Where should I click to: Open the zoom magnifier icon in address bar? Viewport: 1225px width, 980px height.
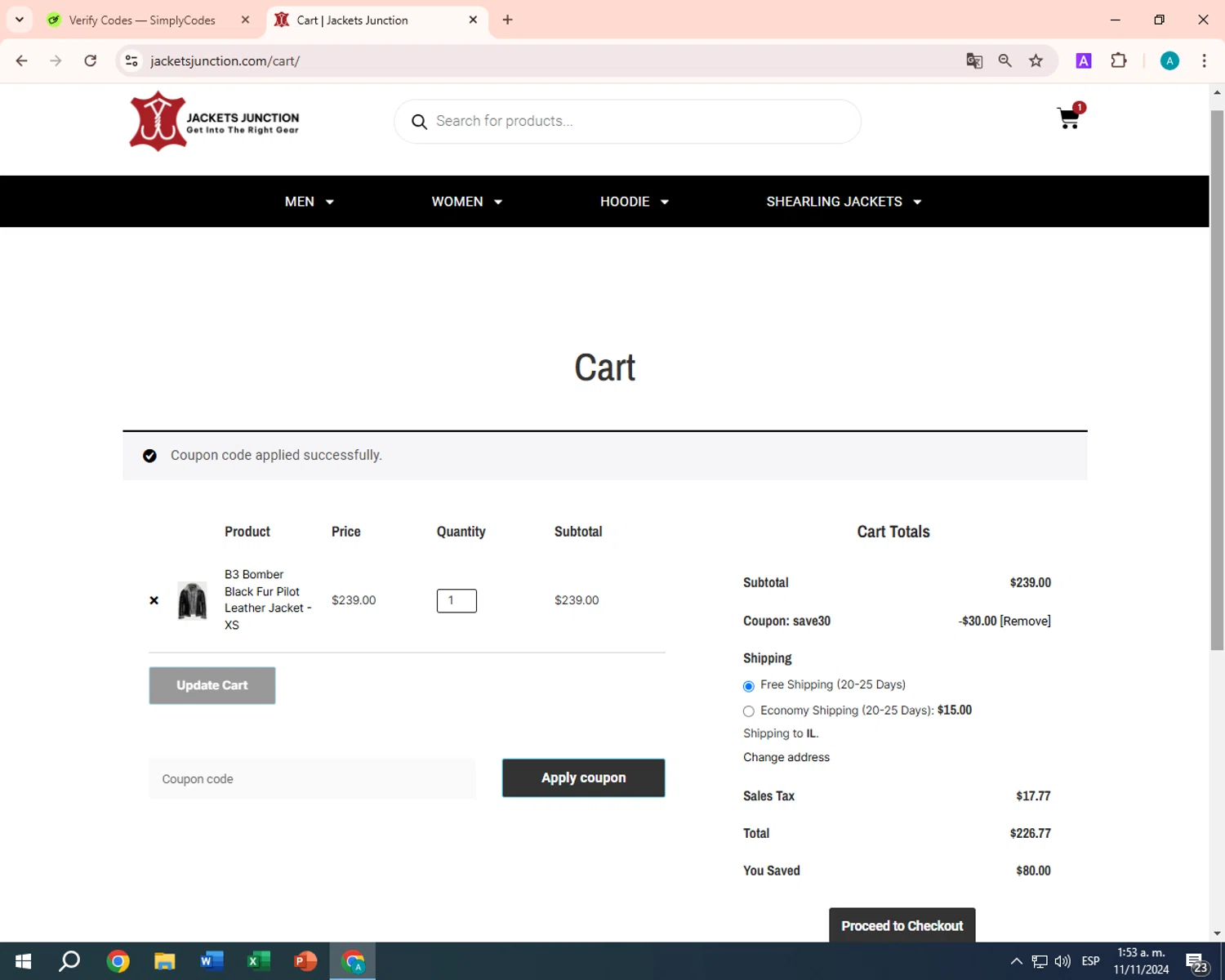[1005, 60]
